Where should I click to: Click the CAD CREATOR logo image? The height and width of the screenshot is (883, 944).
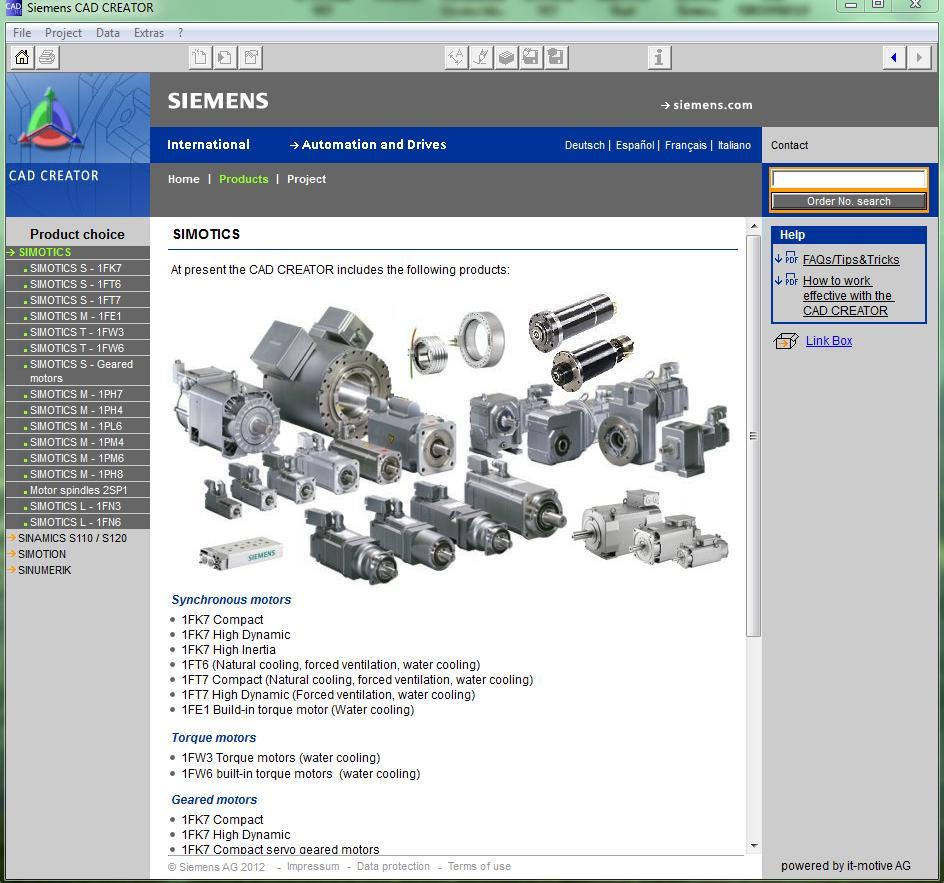pos(78,117)
